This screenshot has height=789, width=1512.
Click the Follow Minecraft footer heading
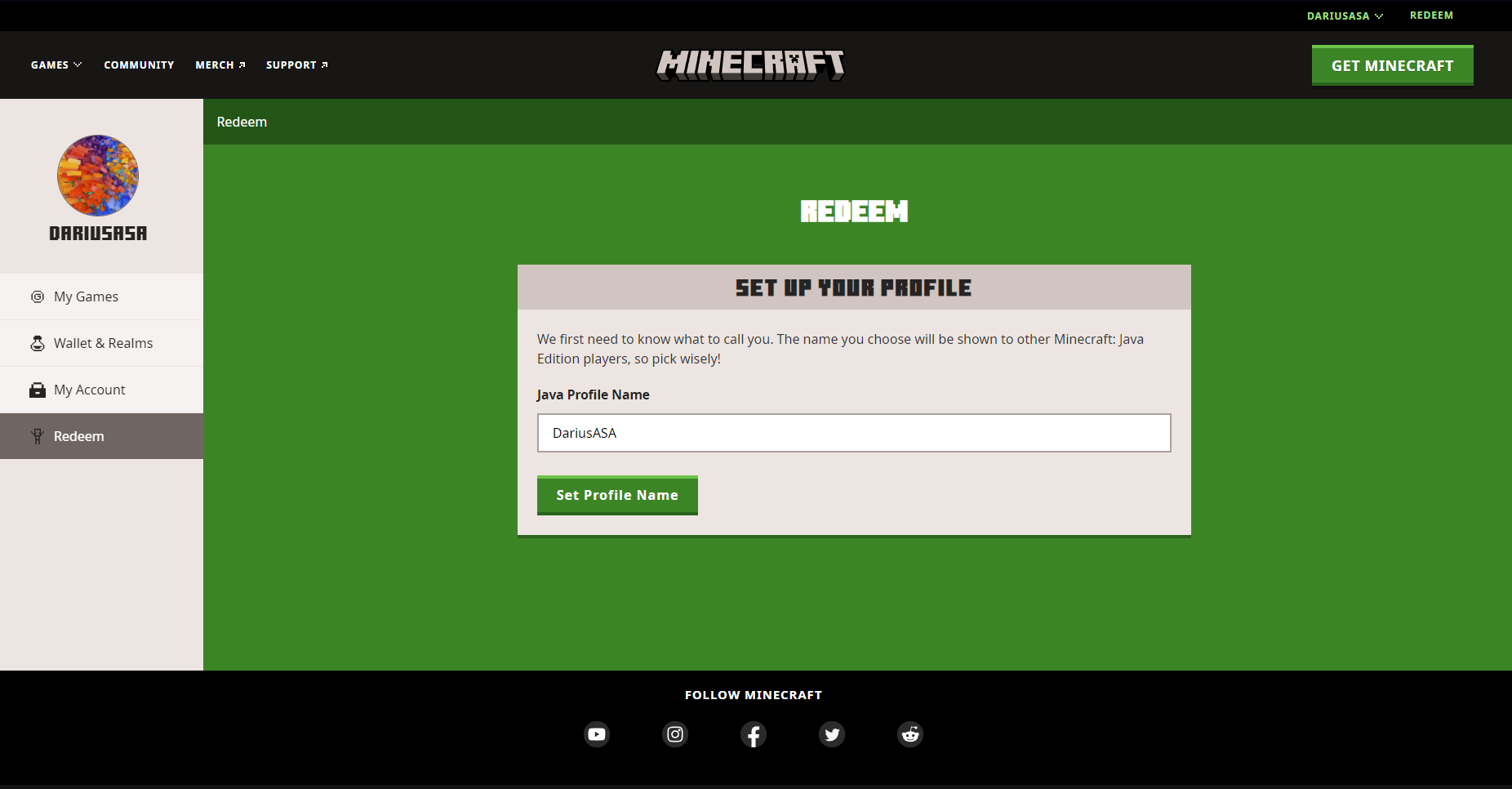click(754, 695)
